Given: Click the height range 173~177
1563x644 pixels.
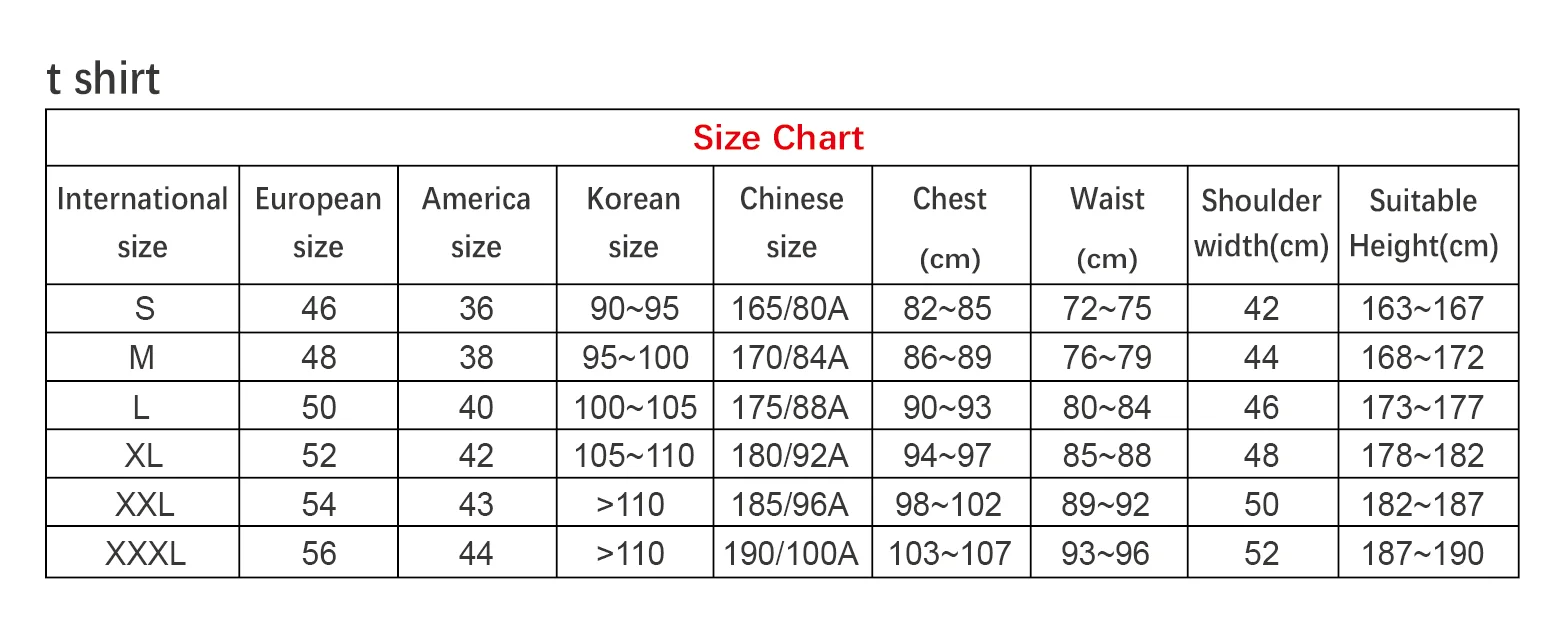Looking at the screenshot, I should click(x=1423, y=407).
